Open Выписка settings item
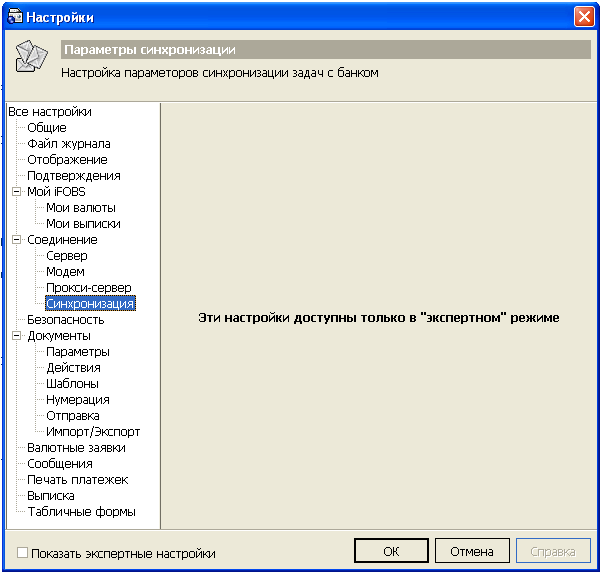Screen dimensions: 602x575 [x=51, y=496]
